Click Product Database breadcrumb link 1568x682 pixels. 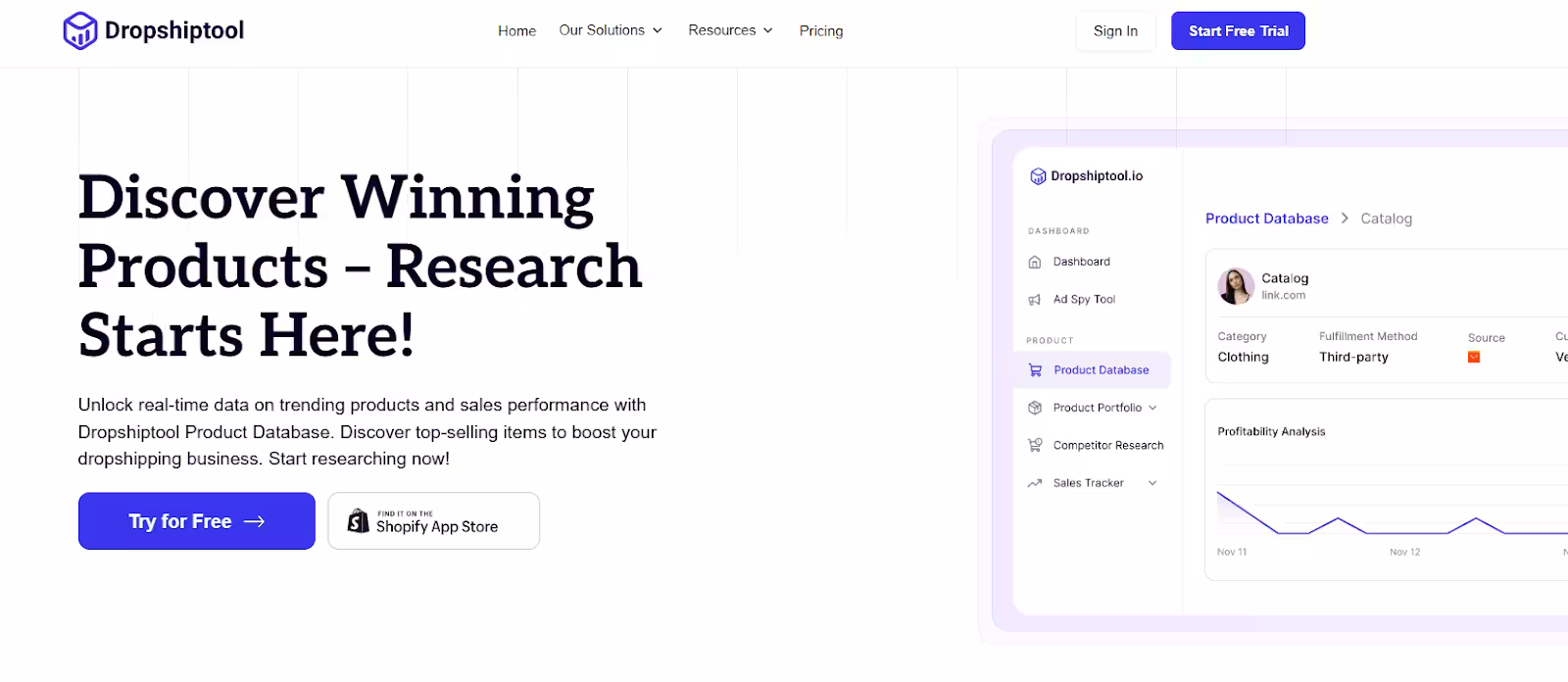click(x=1267, y=219)
